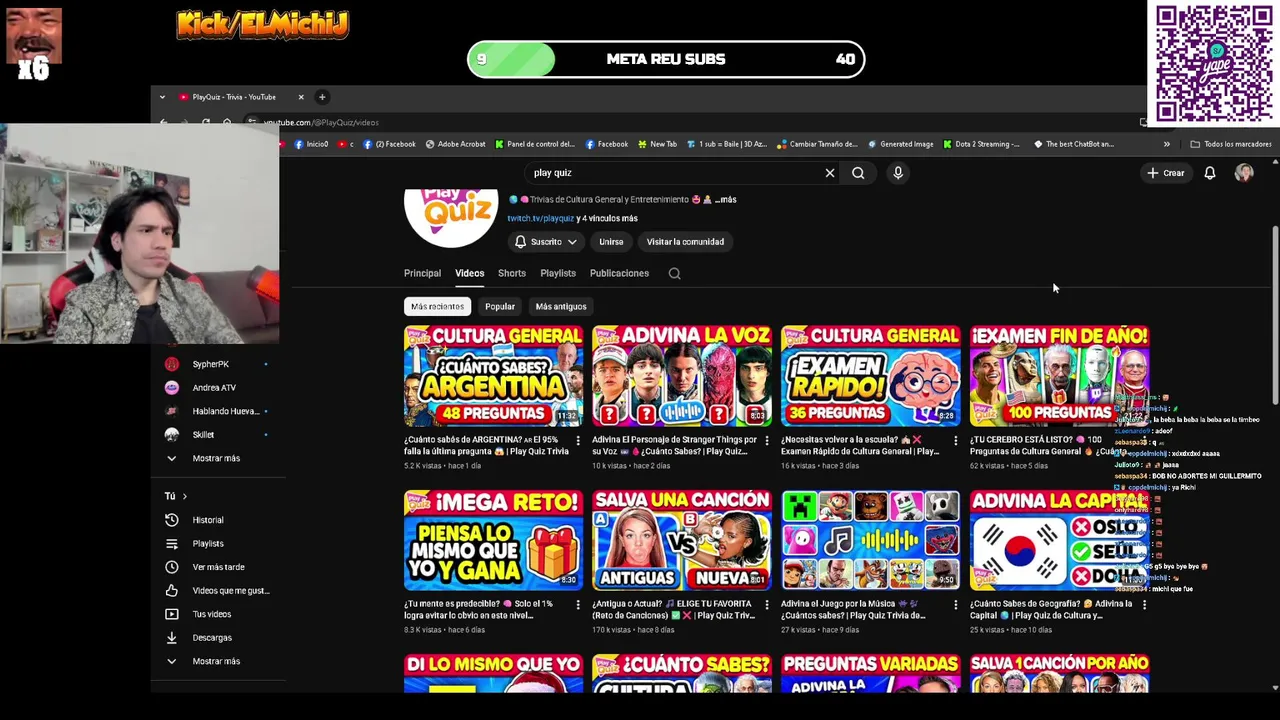Click the page vertical scrollbar

click(x=1275, y=315)
